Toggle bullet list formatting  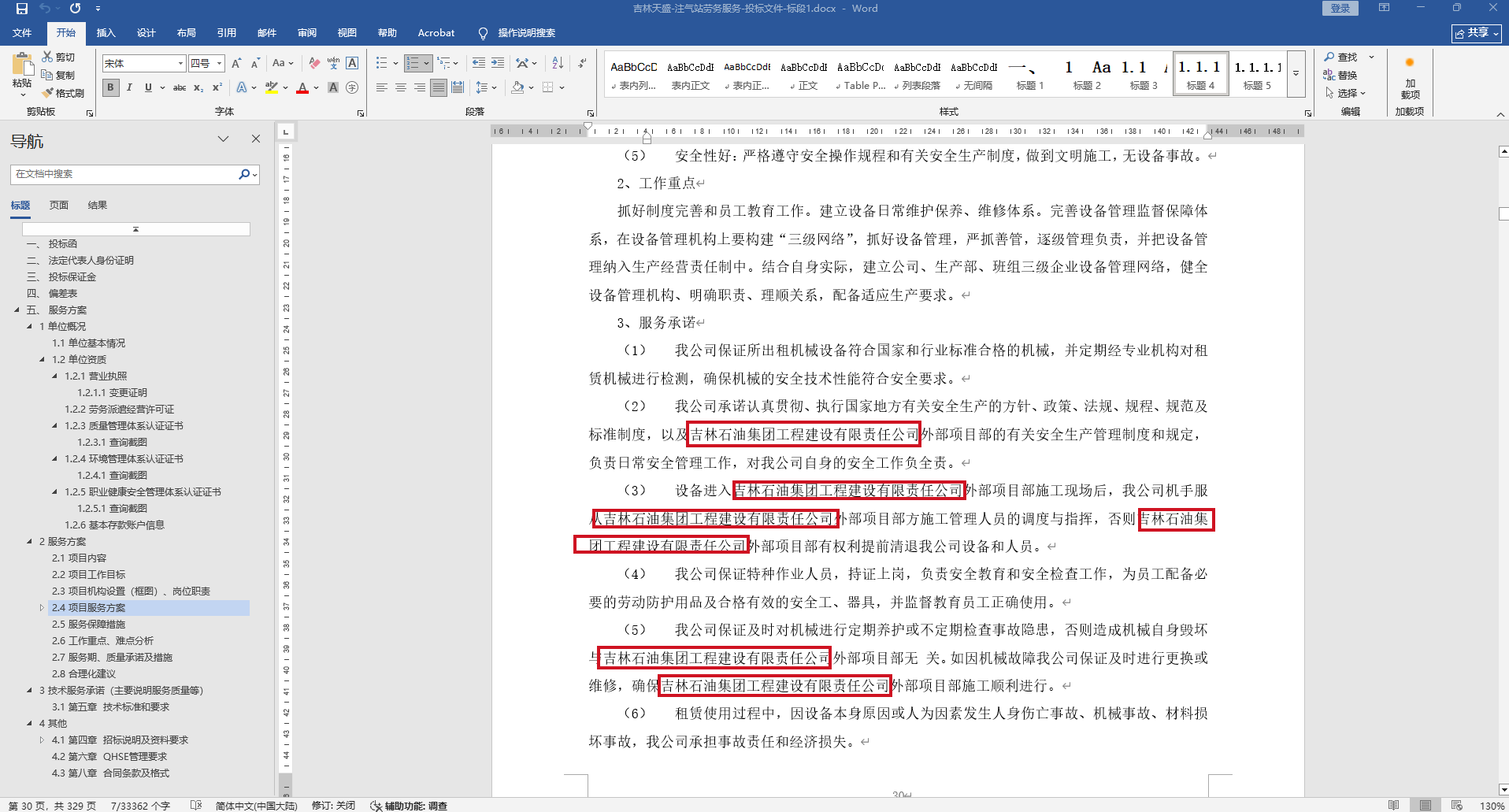click(x=382, y=63)
